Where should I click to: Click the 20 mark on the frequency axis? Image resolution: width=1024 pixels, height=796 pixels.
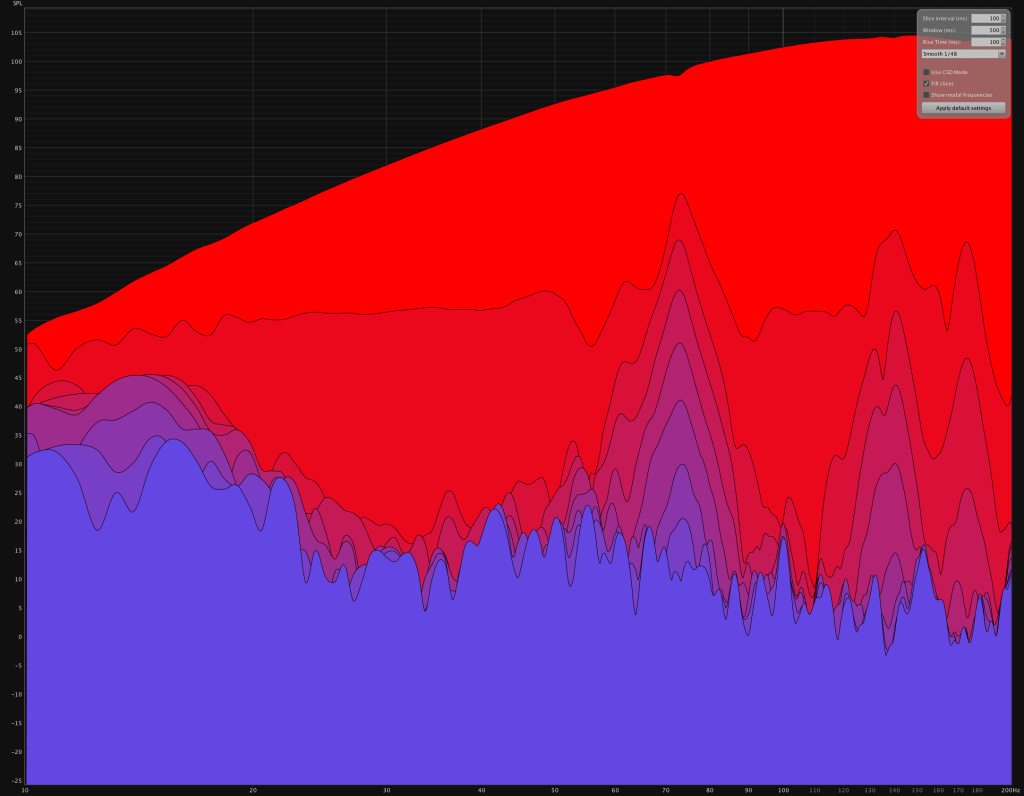pos(253,790)
